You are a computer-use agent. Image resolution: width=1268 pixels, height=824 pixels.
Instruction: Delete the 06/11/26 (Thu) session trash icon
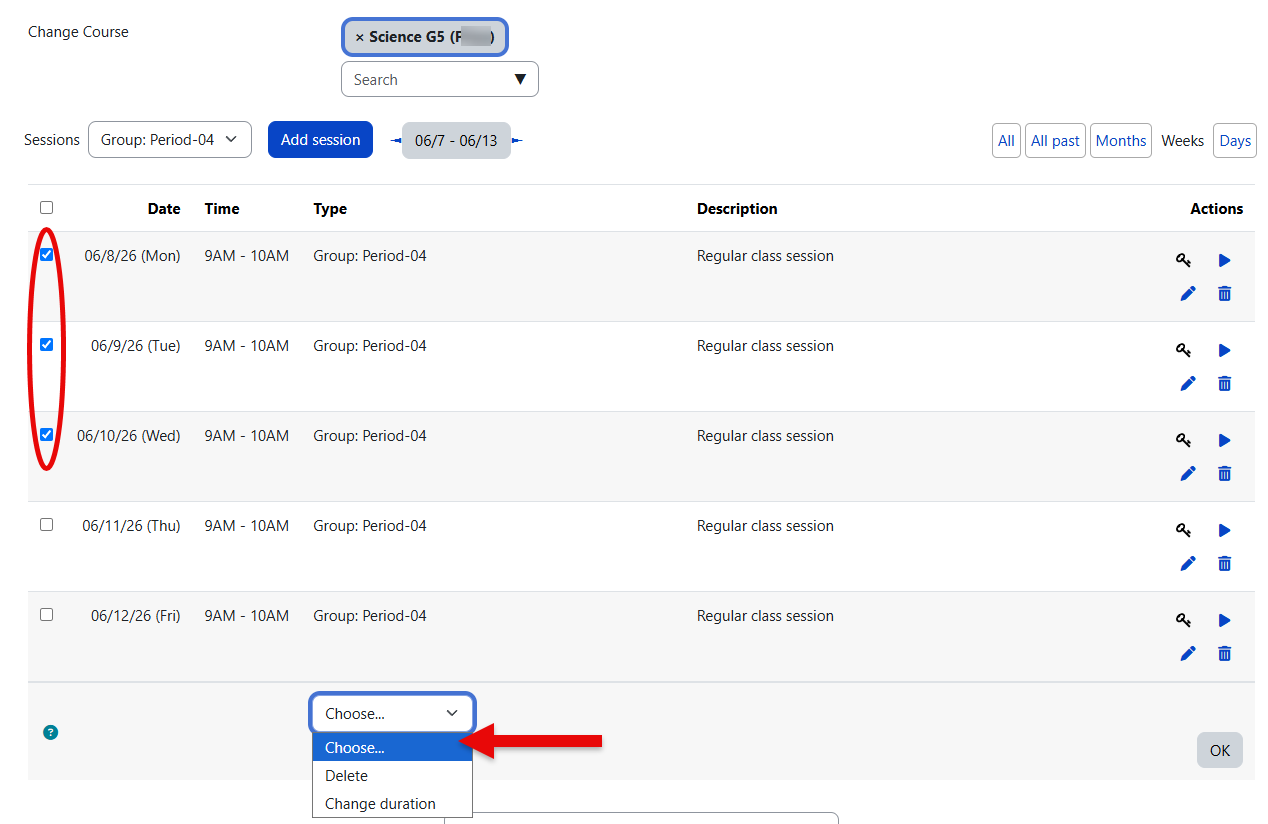(1224, 563)
